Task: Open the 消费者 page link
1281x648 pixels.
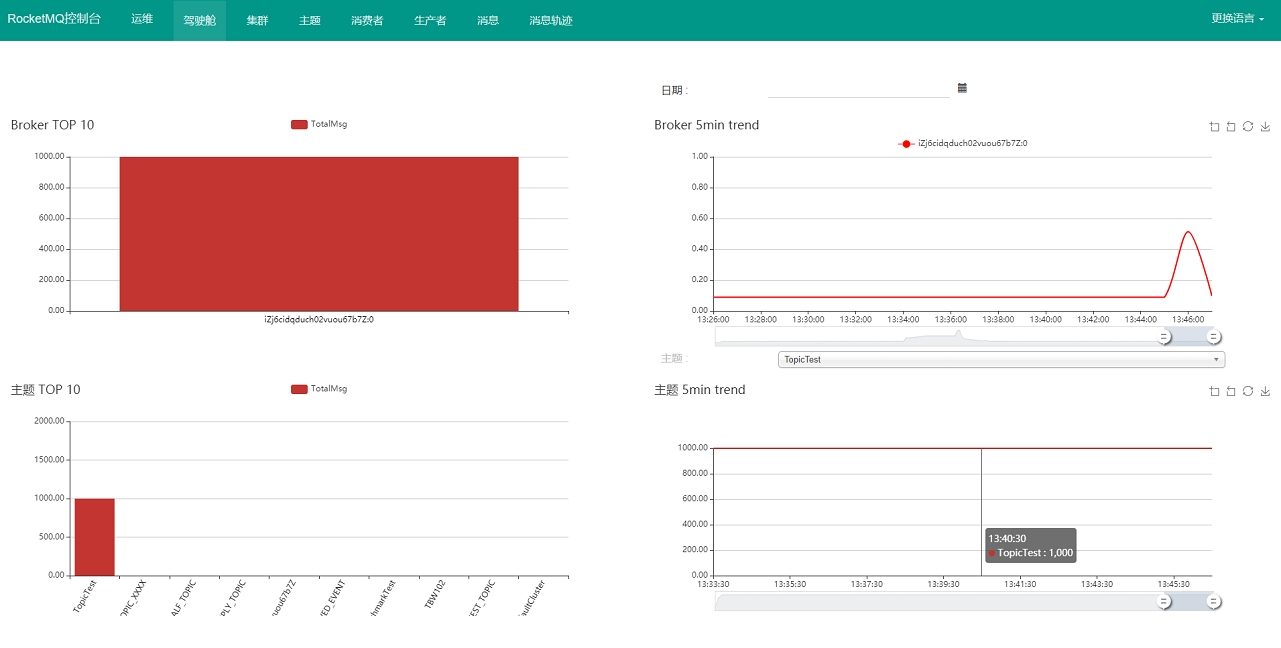Action: pos(367,20)
